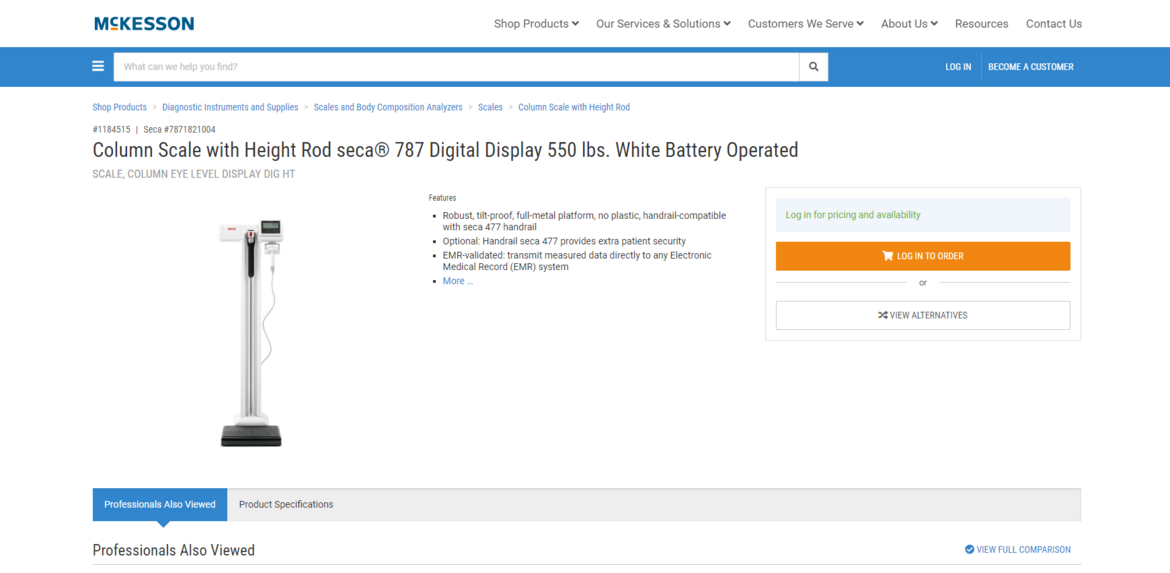1170x573 pixels.
Task: Click the product title heading text
Action: pos(445,150)
